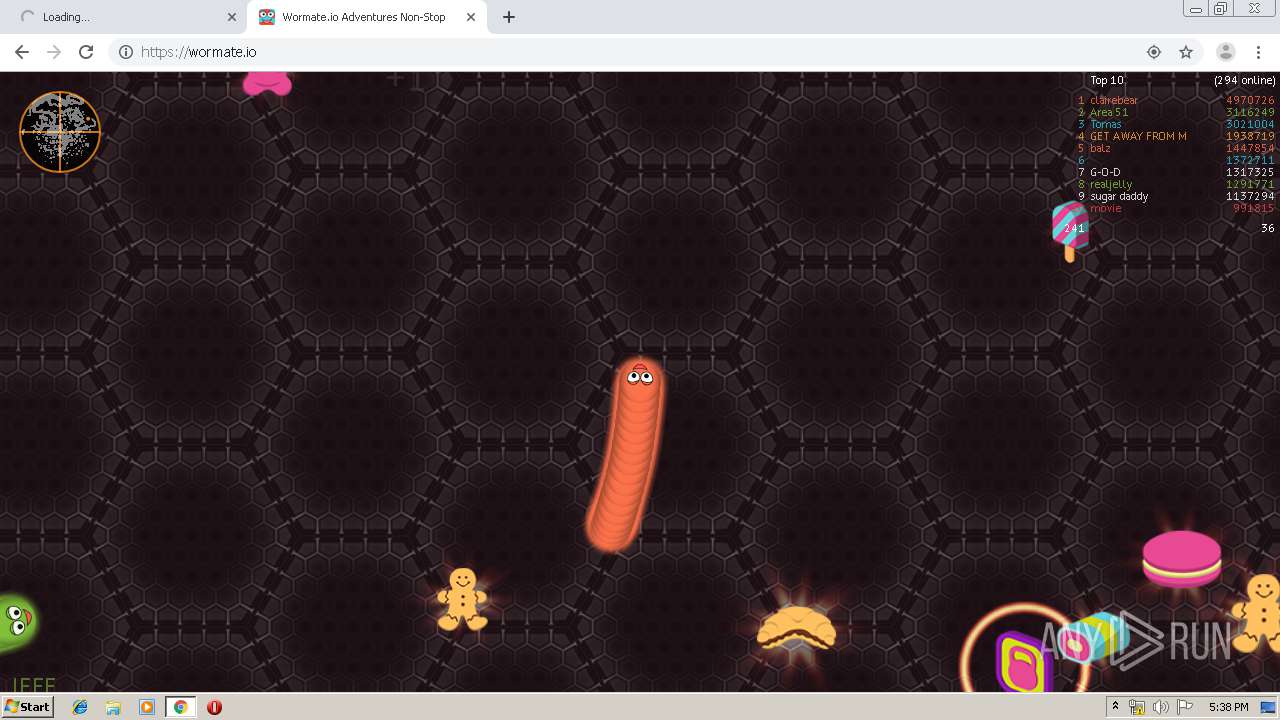The width and height of the screenshot is (1280, 720).
Task: Close the Wormate.io tab
Action: (x=471, y=17)
